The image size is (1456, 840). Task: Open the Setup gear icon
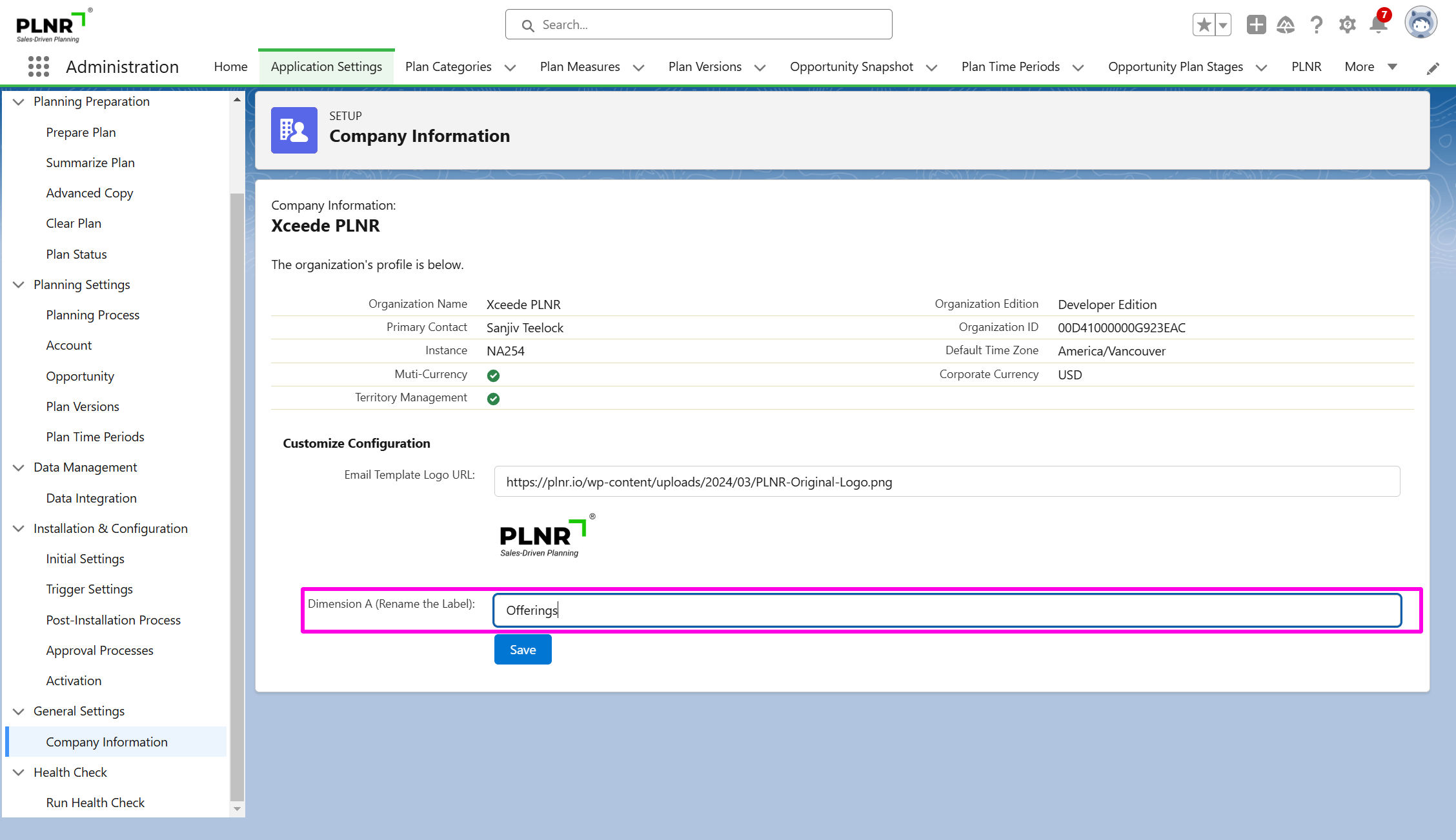[x=1347, y=25]
